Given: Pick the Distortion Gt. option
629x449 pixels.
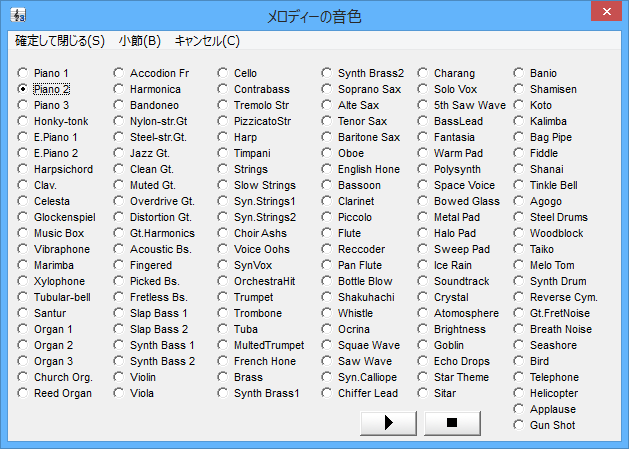Looking at the screenshot, I should click(119, 217).
